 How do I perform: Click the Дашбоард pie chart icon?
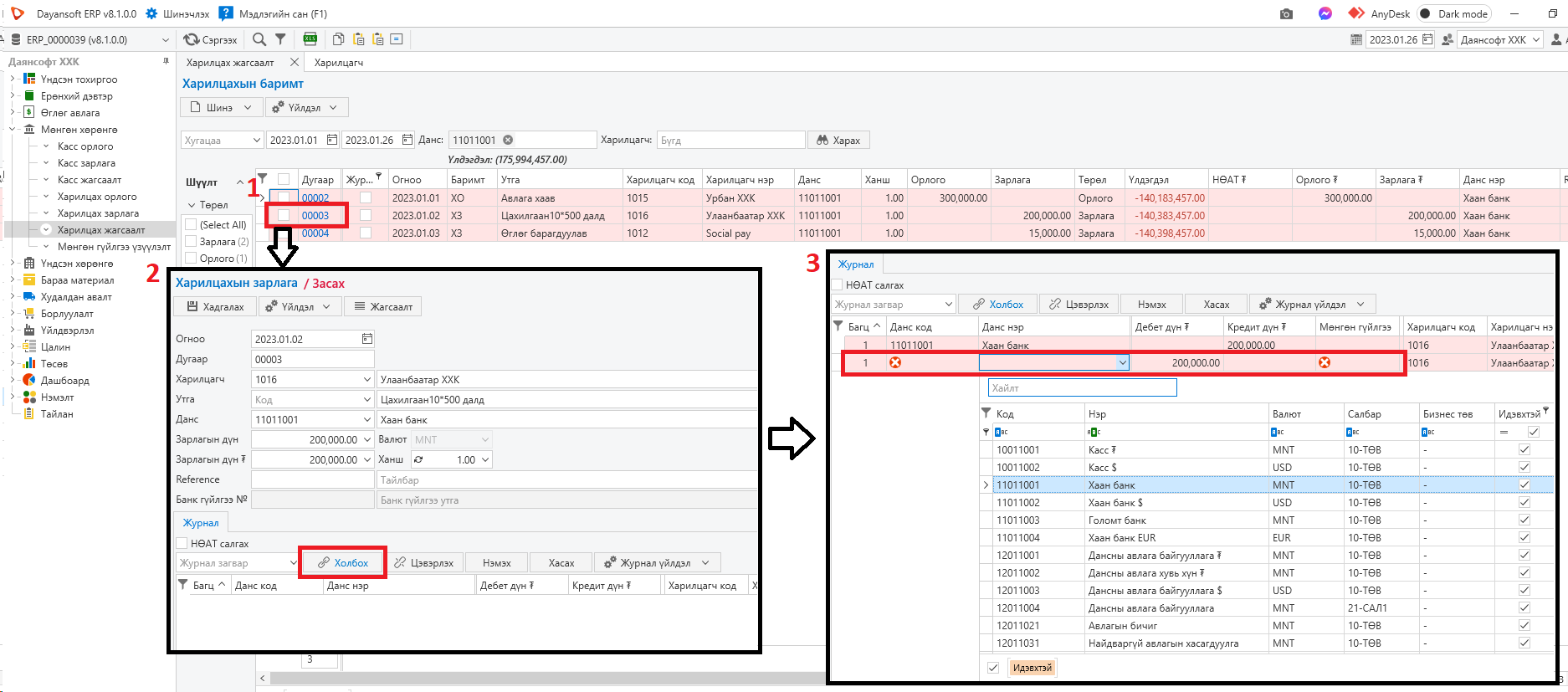click(29, 381)
